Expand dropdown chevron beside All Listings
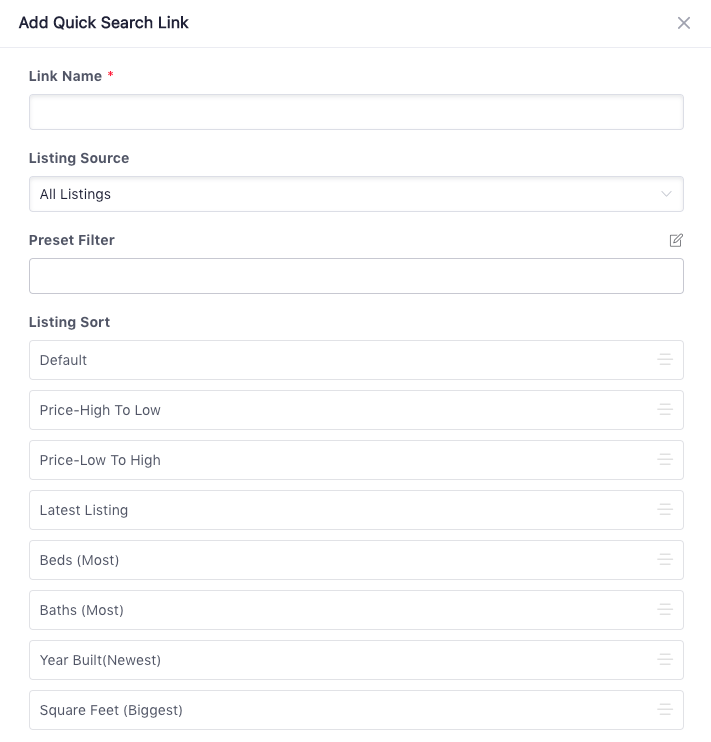 click(x=667, y=194)
